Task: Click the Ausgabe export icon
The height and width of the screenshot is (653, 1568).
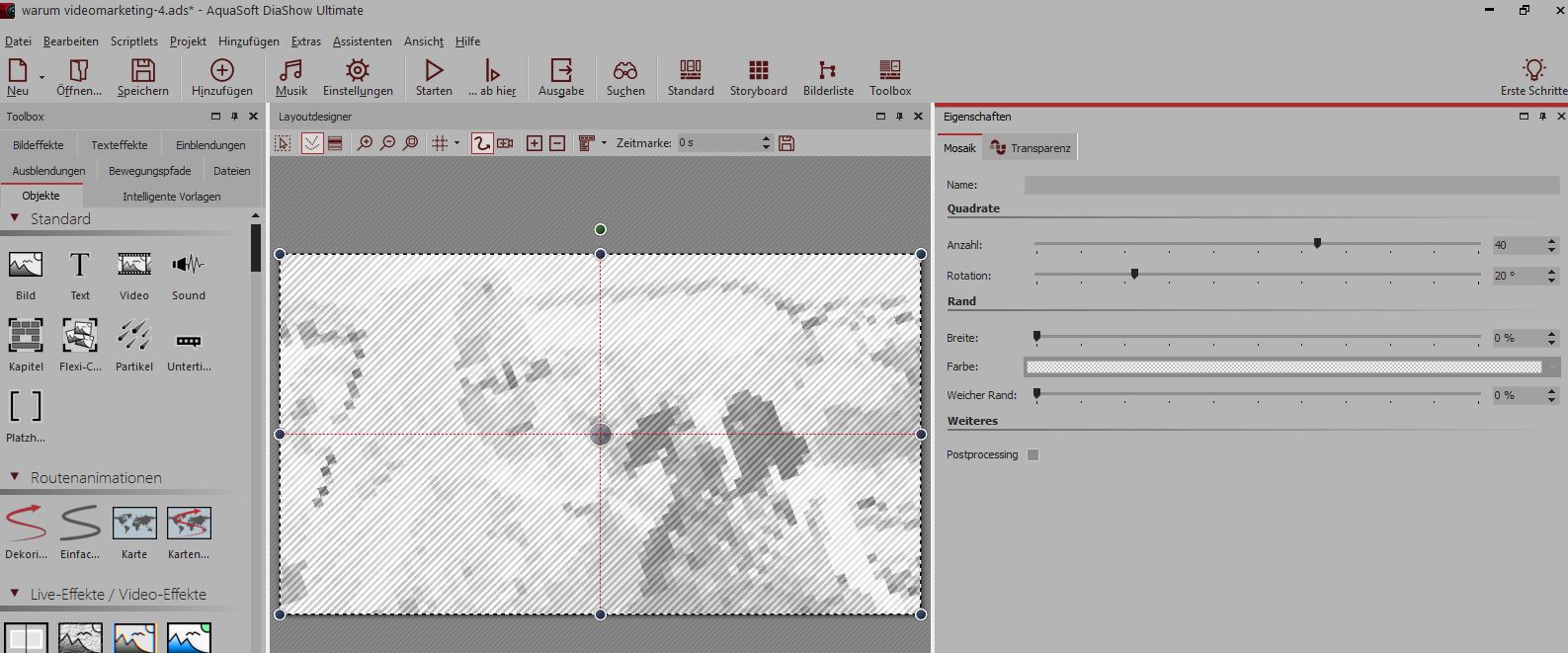Action: pos(560,70)
